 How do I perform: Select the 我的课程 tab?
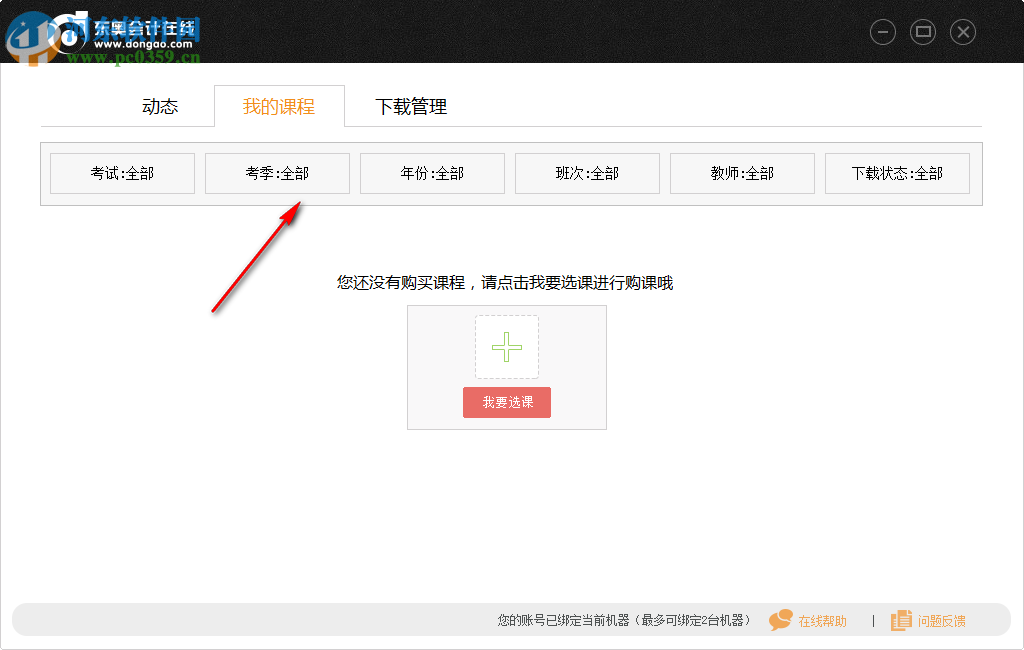click(278, 106)
